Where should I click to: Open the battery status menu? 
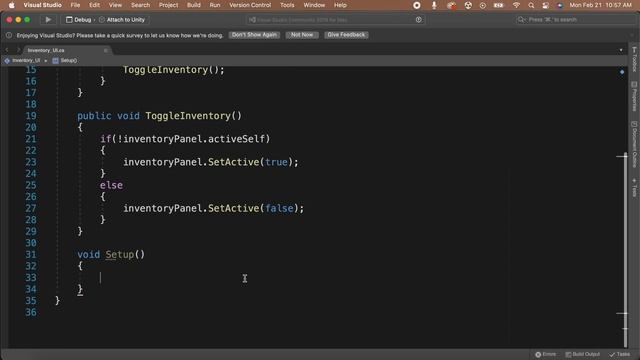tap(498, 5)
